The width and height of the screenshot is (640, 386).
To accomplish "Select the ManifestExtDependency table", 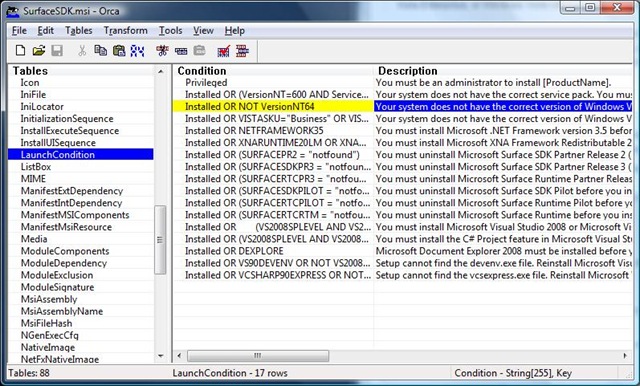I will tap(72, 191).
